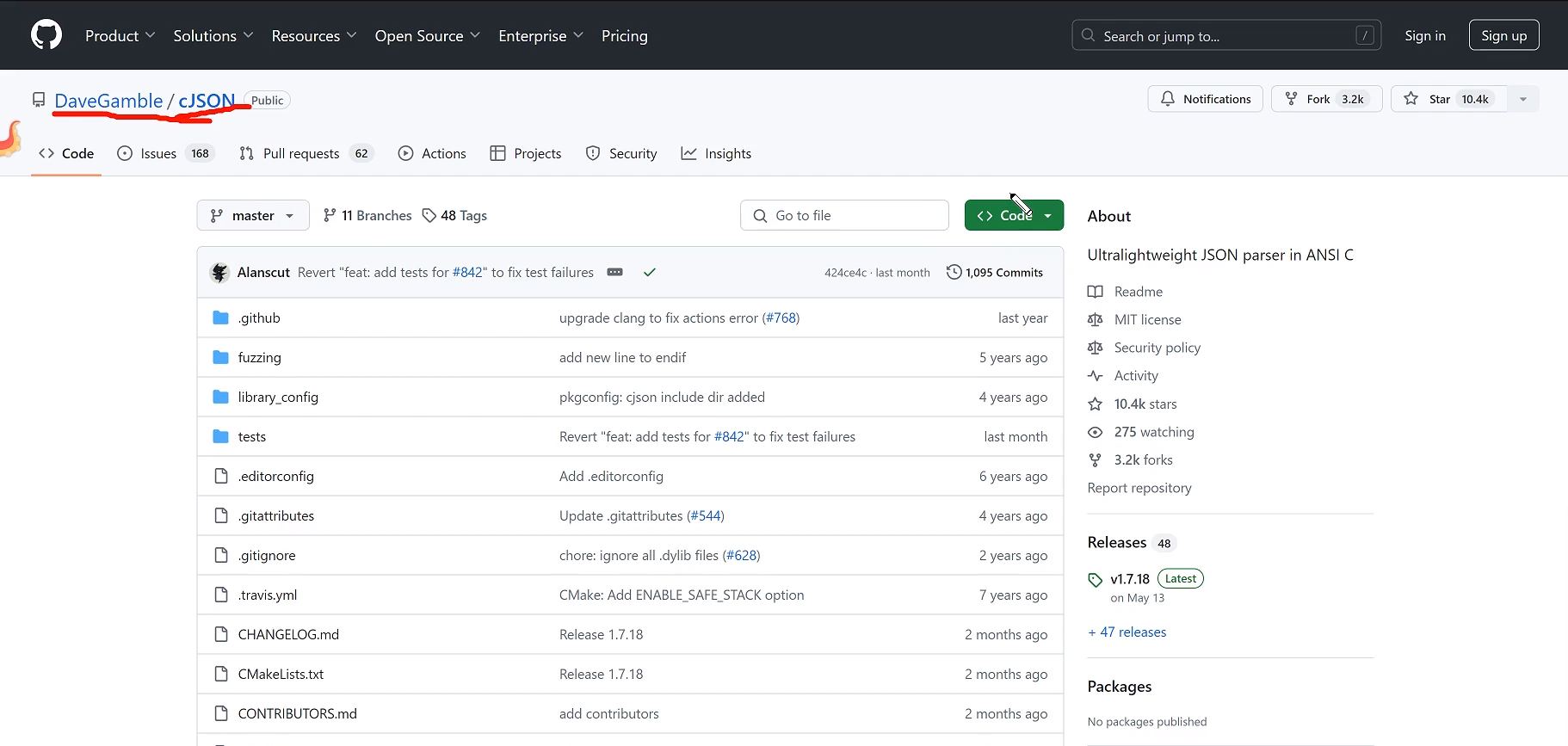Open commit link #768 in .github row
1568x746 pixels.
pyautogui.click(x=781, y=318)
